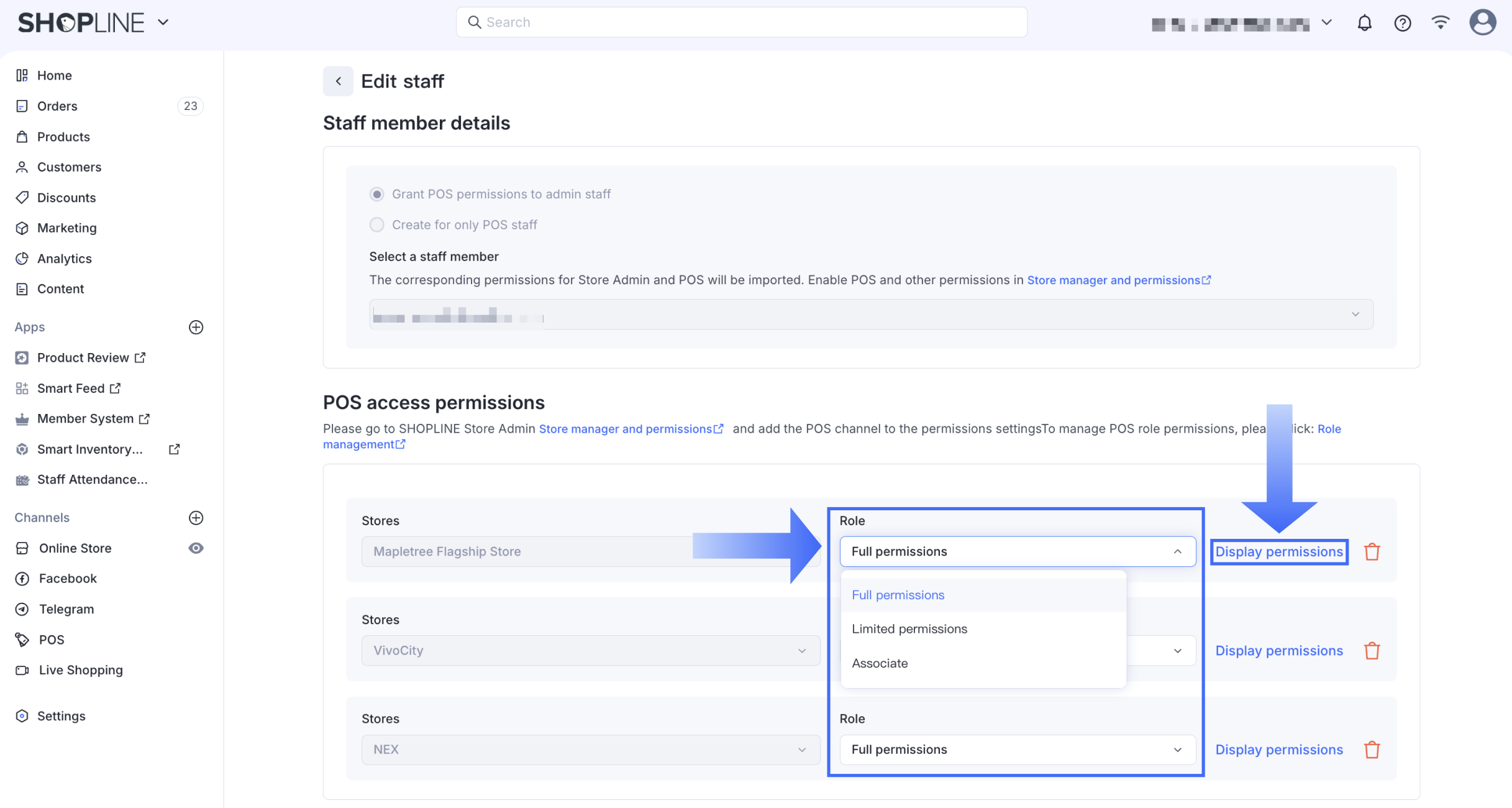Click the network status wifi icon

[1441, 23]
